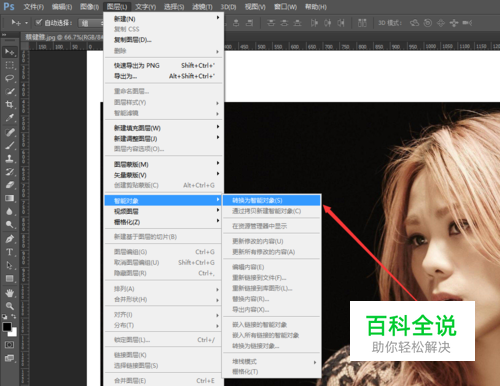This screenshot has height=386, width=500.
Task: Expand the 视频图层 submenu
Action: tap(164, 211)
